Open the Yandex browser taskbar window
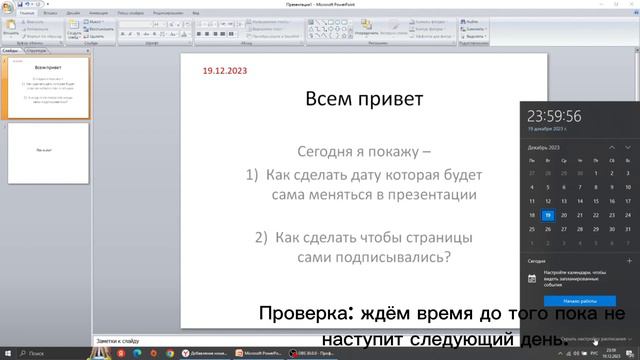The width and height of the screenshot is (640, 360). point(204,353)
